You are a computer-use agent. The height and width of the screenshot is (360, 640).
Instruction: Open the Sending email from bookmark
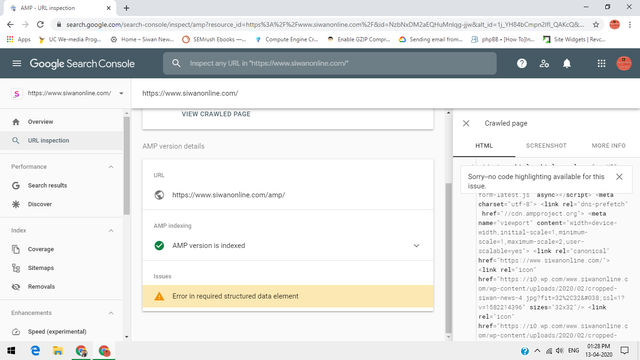(431, 40)
